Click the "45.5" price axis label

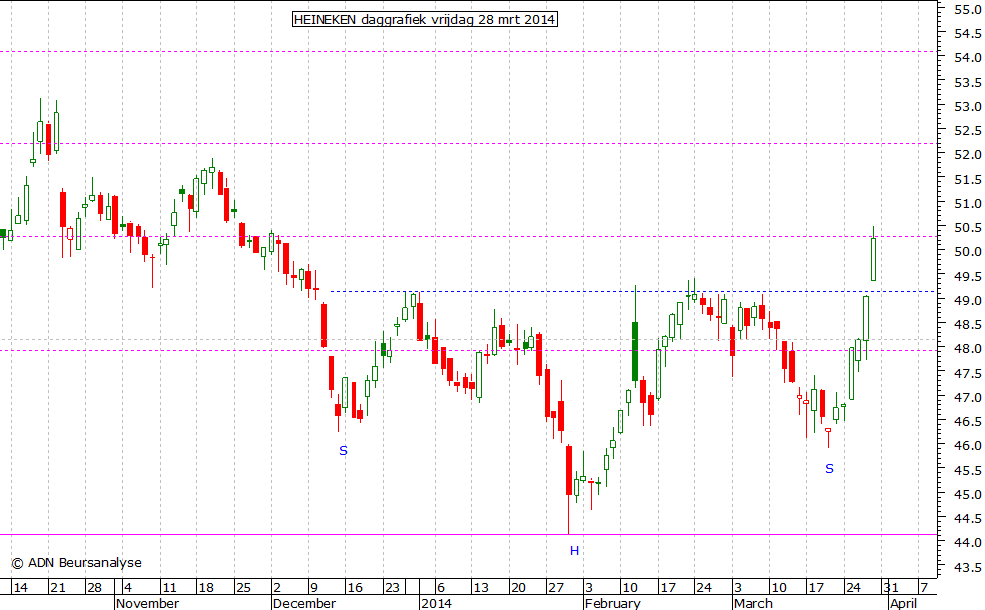click(x=968, y=471)
